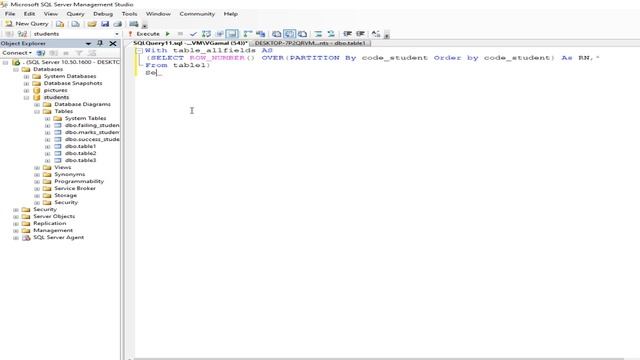Decrease the line indent
Image resolution: width=640 pixels, height=360 pixels.
point(347,34)
